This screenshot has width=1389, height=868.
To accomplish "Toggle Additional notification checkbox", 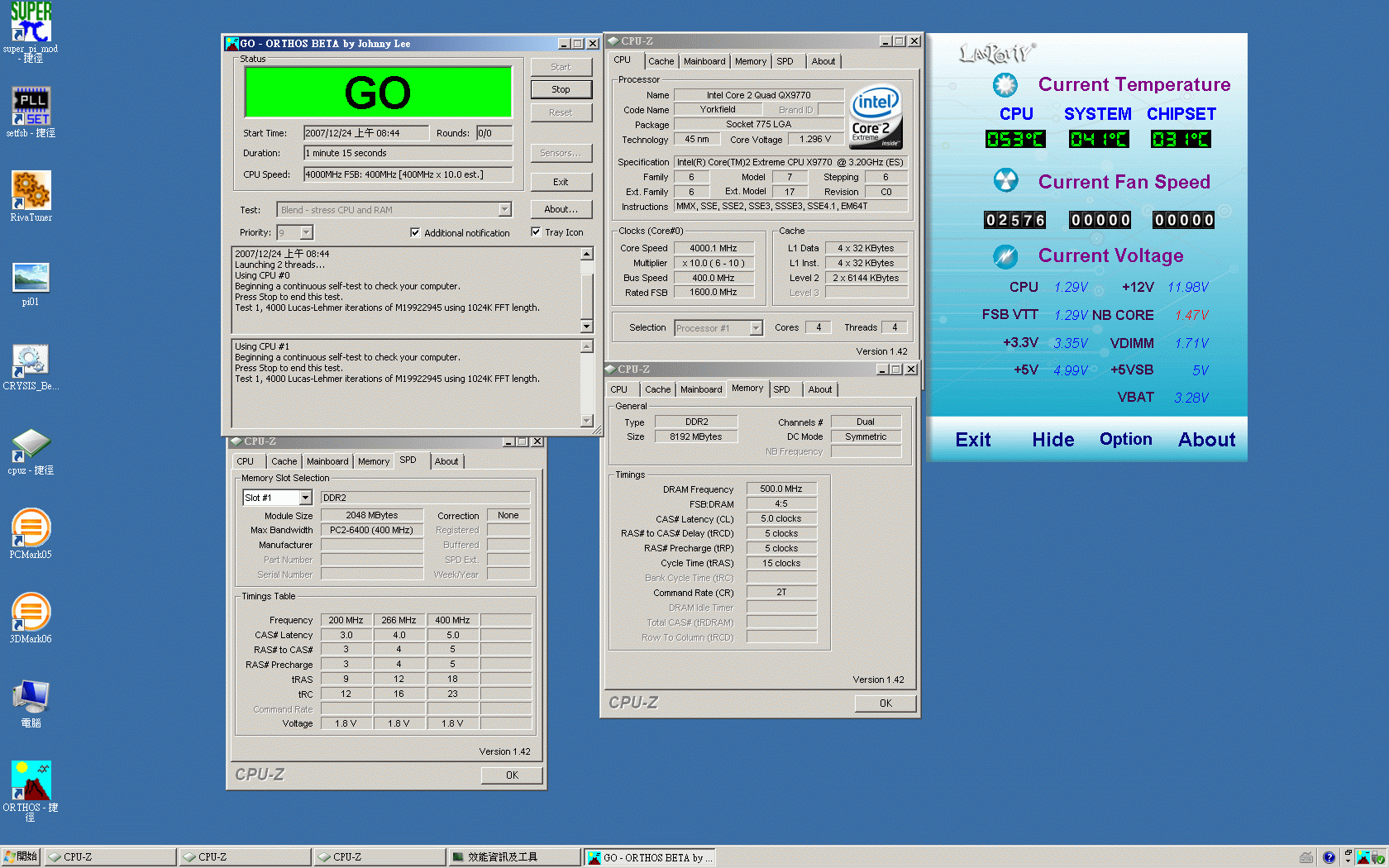I will coord(415,232).
